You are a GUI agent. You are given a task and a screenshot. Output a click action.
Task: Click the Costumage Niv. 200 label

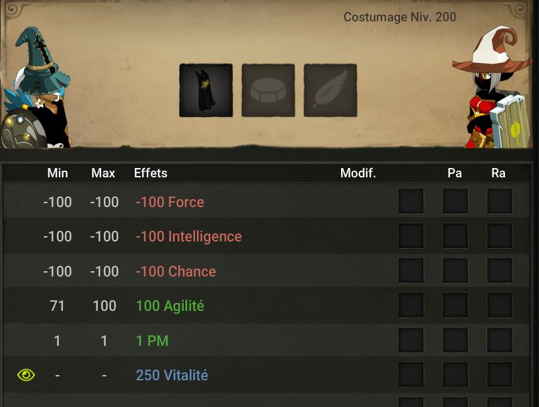pos(400,17)
